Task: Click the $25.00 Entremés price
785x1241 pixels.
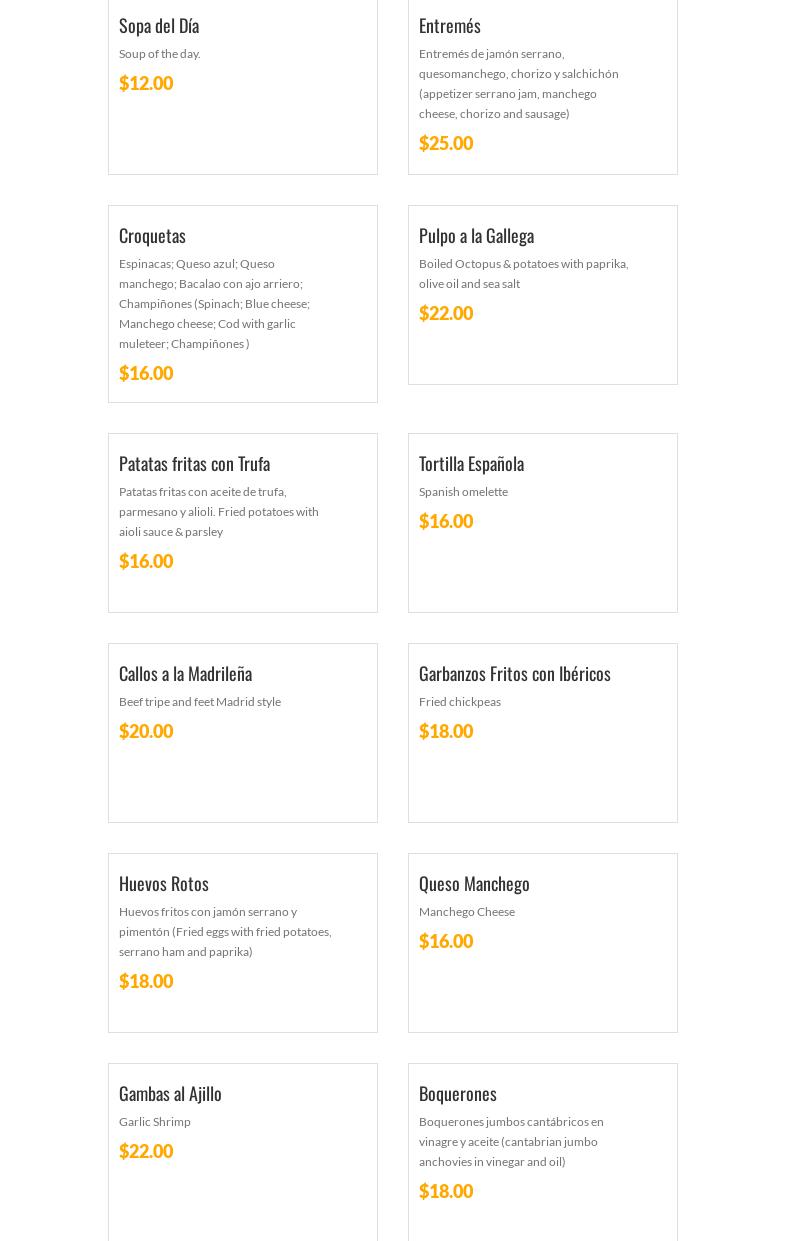Action: (x=446, y=143)
